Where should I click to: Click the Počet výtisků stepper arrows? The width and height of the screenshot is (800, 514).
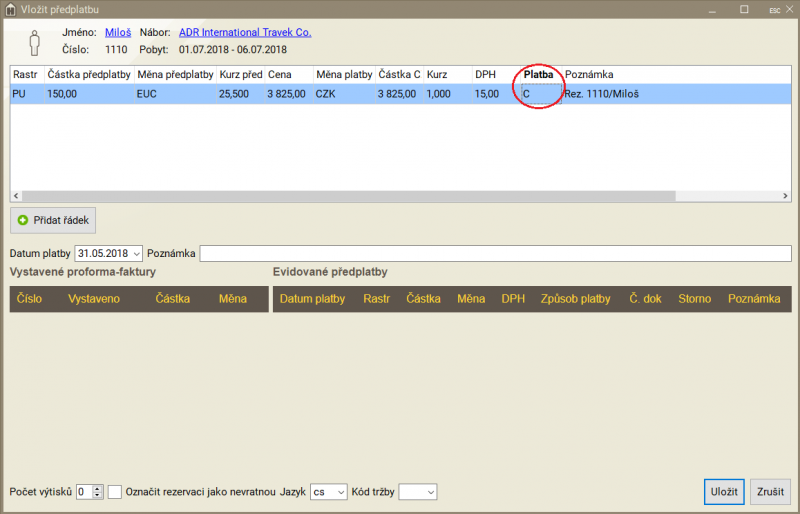97,492
